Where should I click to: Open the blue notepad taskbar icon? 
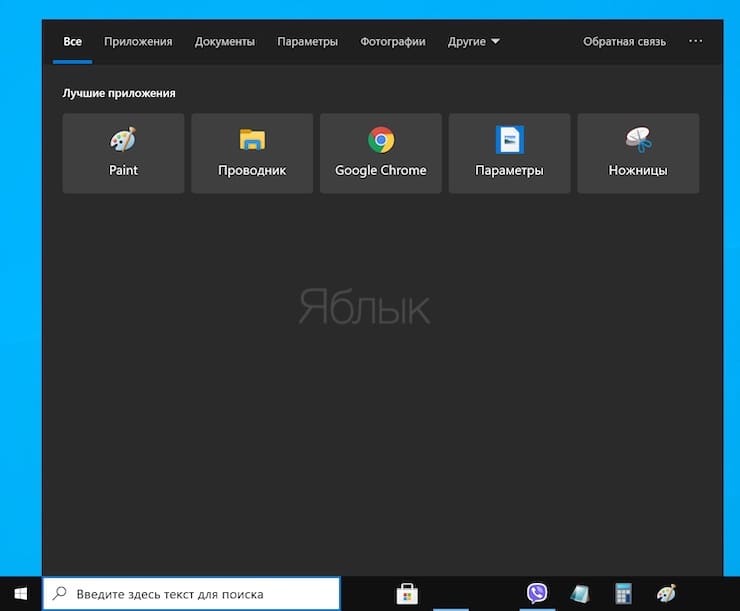click(x=580, y=594)
